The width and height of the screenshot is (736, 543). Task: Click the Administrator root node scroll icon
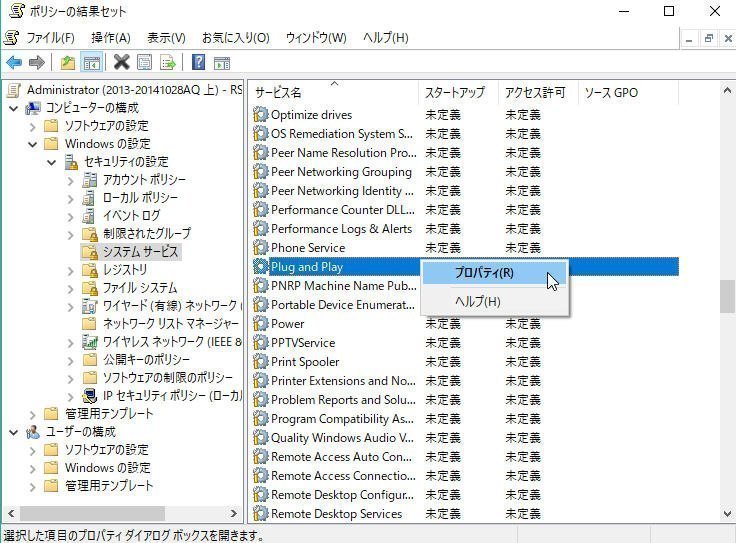[14, 90]
